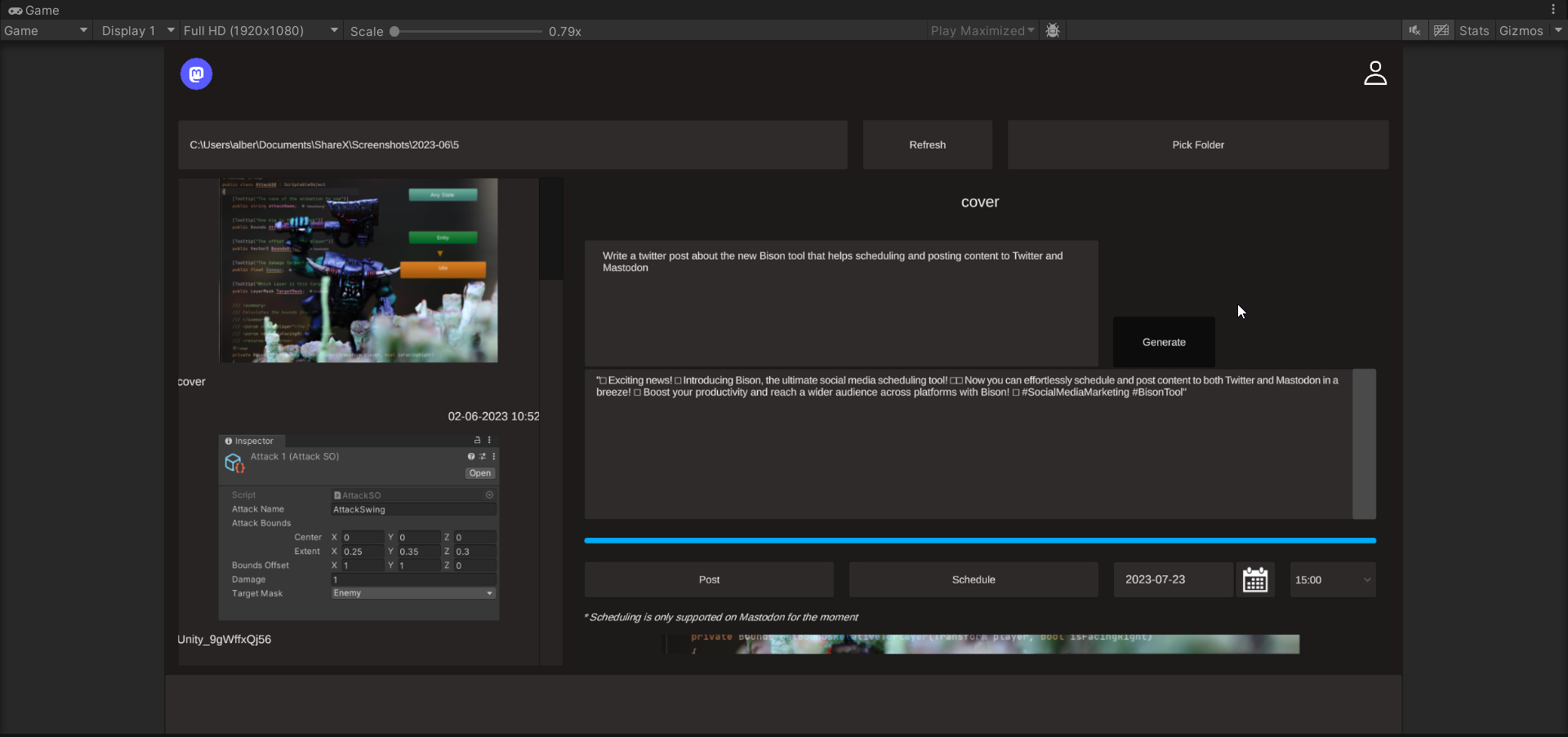1568x737 pixels.
Task: Click the 'Scheduling is only supported on Mastodon' note
Action: [x=721, y=617]
